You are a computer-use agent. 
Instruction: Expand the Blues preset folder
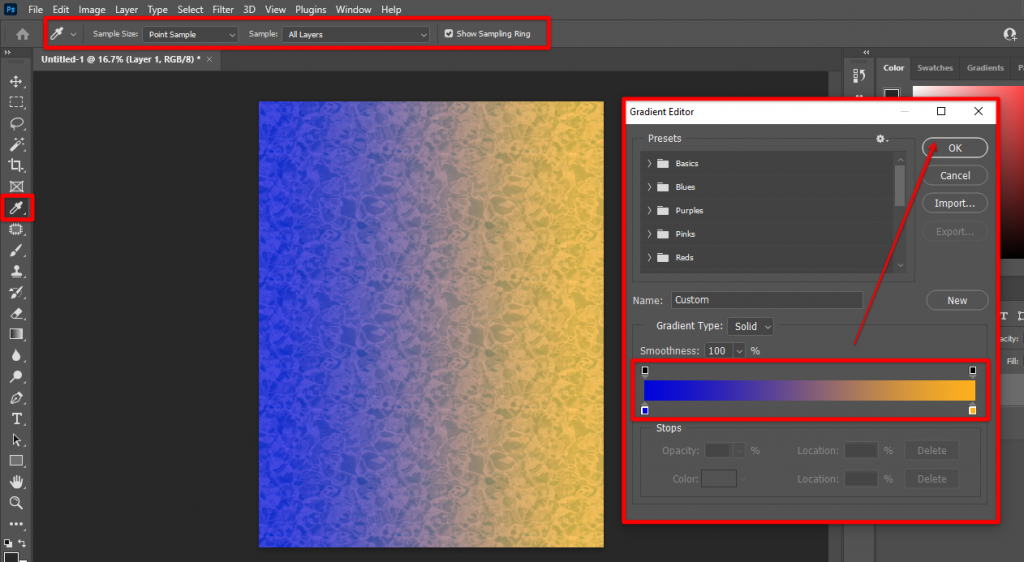(650, 187)
